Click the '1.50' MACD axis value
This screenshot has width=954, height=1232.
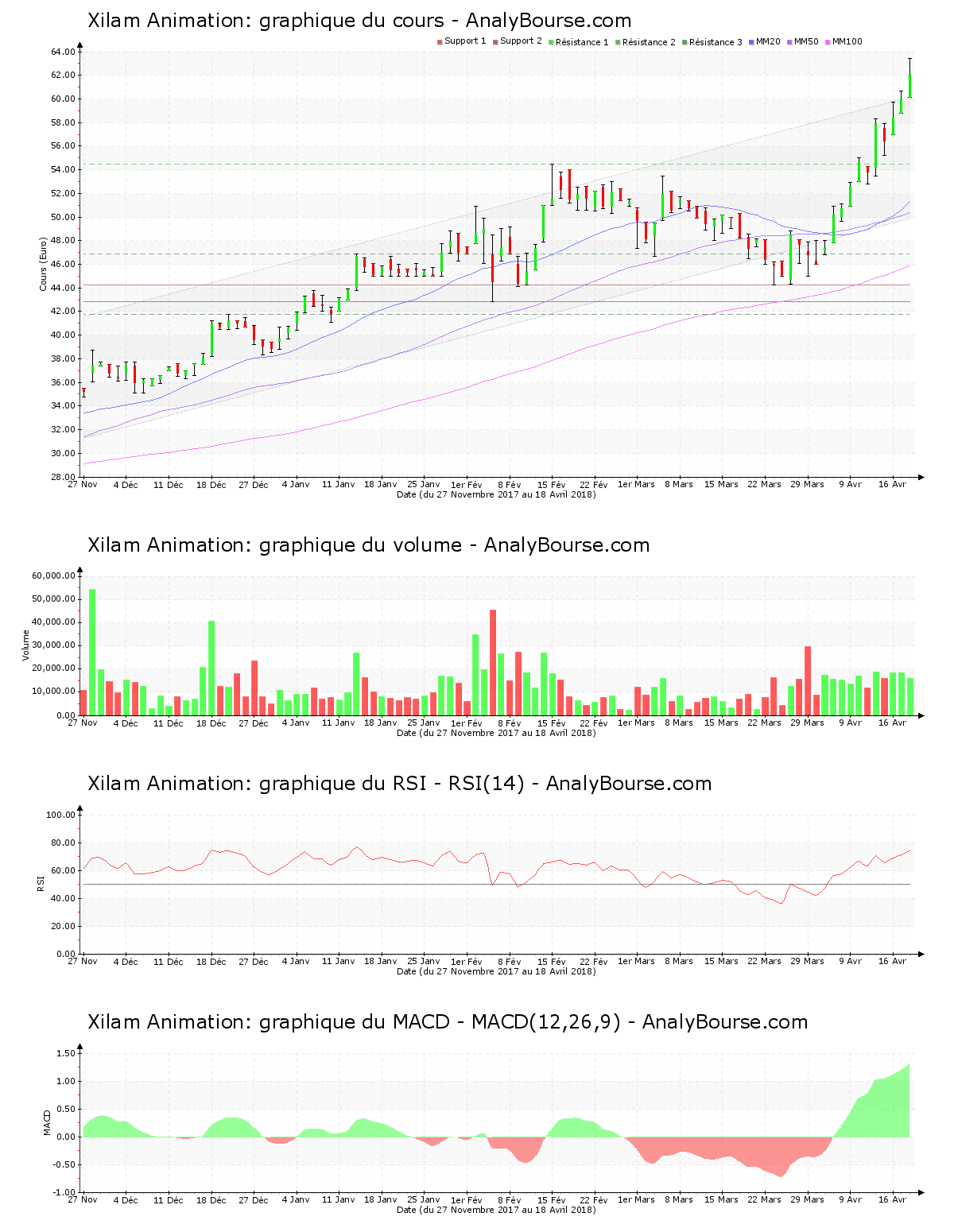[65, 1053]
